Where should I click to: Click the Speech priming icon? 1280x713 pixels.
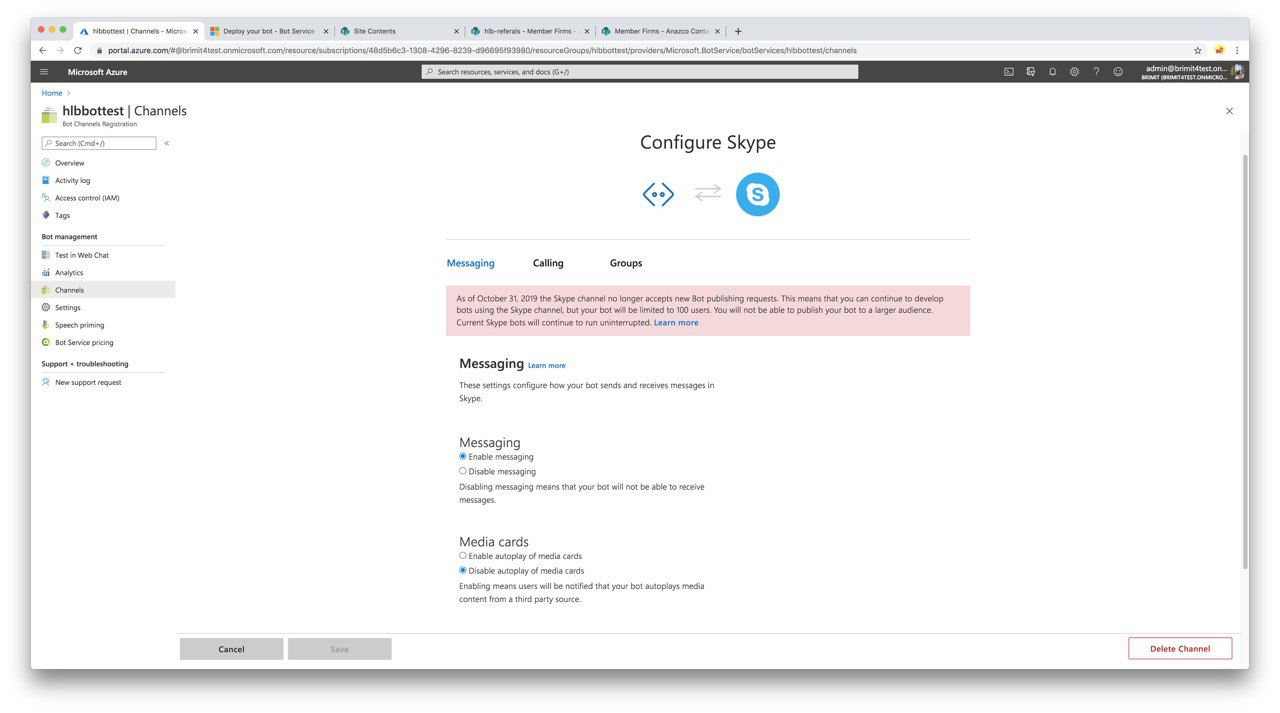click(x=46, y=325)
